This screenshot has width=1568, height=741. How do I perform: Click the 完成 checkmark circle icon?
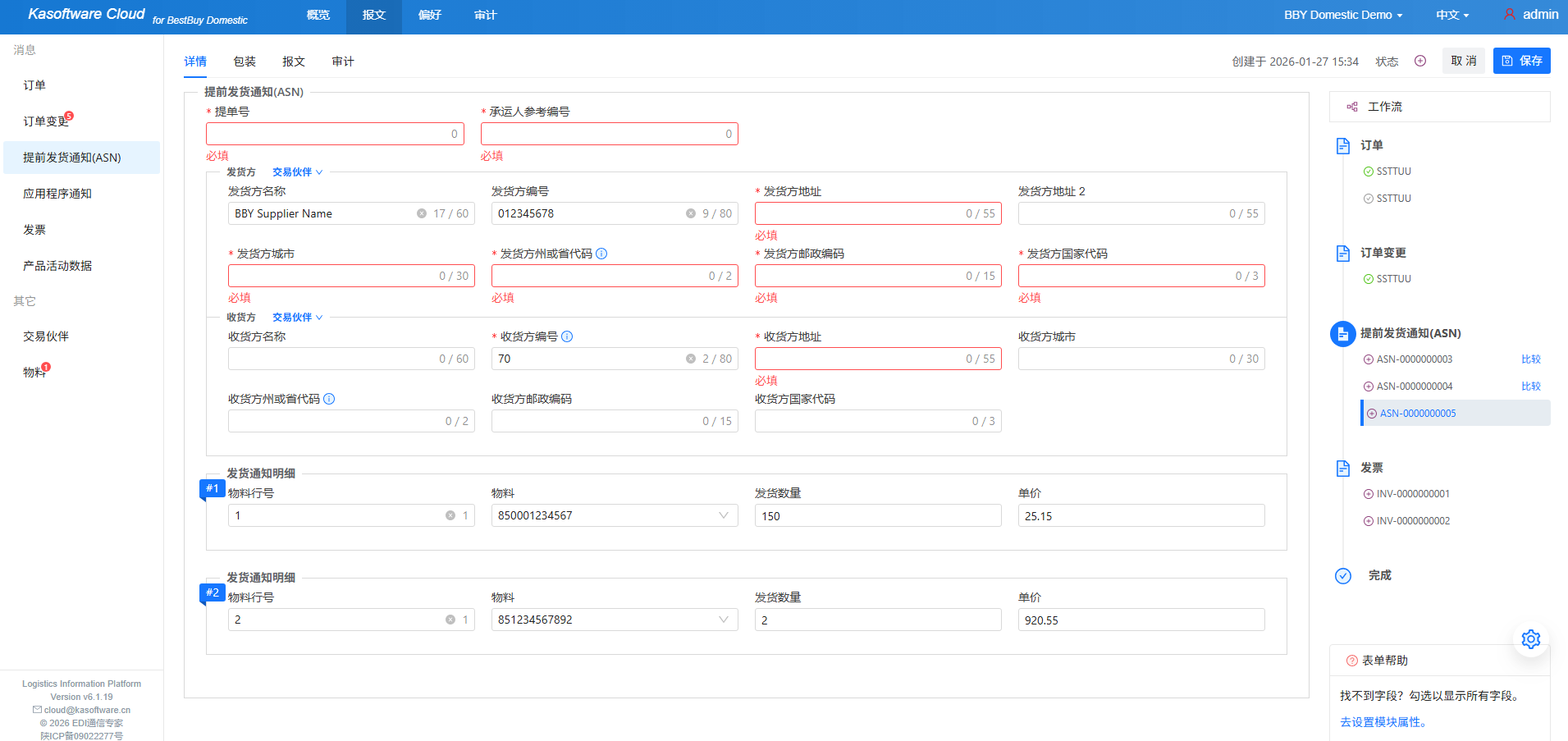(1343, 576)
